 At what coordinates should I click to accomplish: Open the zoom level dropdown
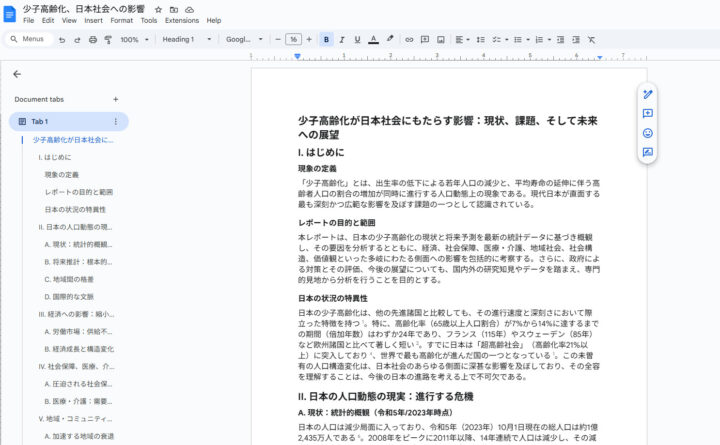pyautogui.click(x=134, y=40)
